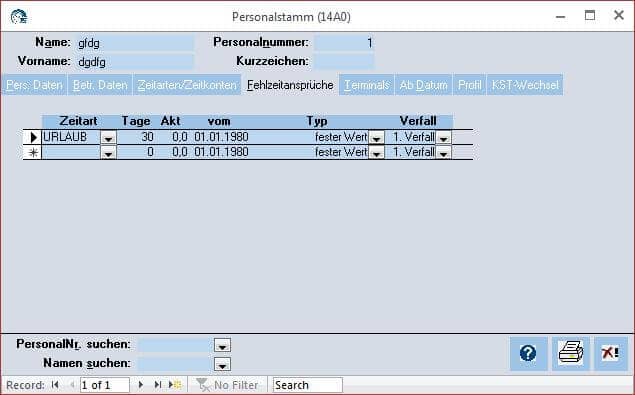Open Typ dropdown in URLAUB row
Viewport: 635px width, 395px height.
click(376, 138)
